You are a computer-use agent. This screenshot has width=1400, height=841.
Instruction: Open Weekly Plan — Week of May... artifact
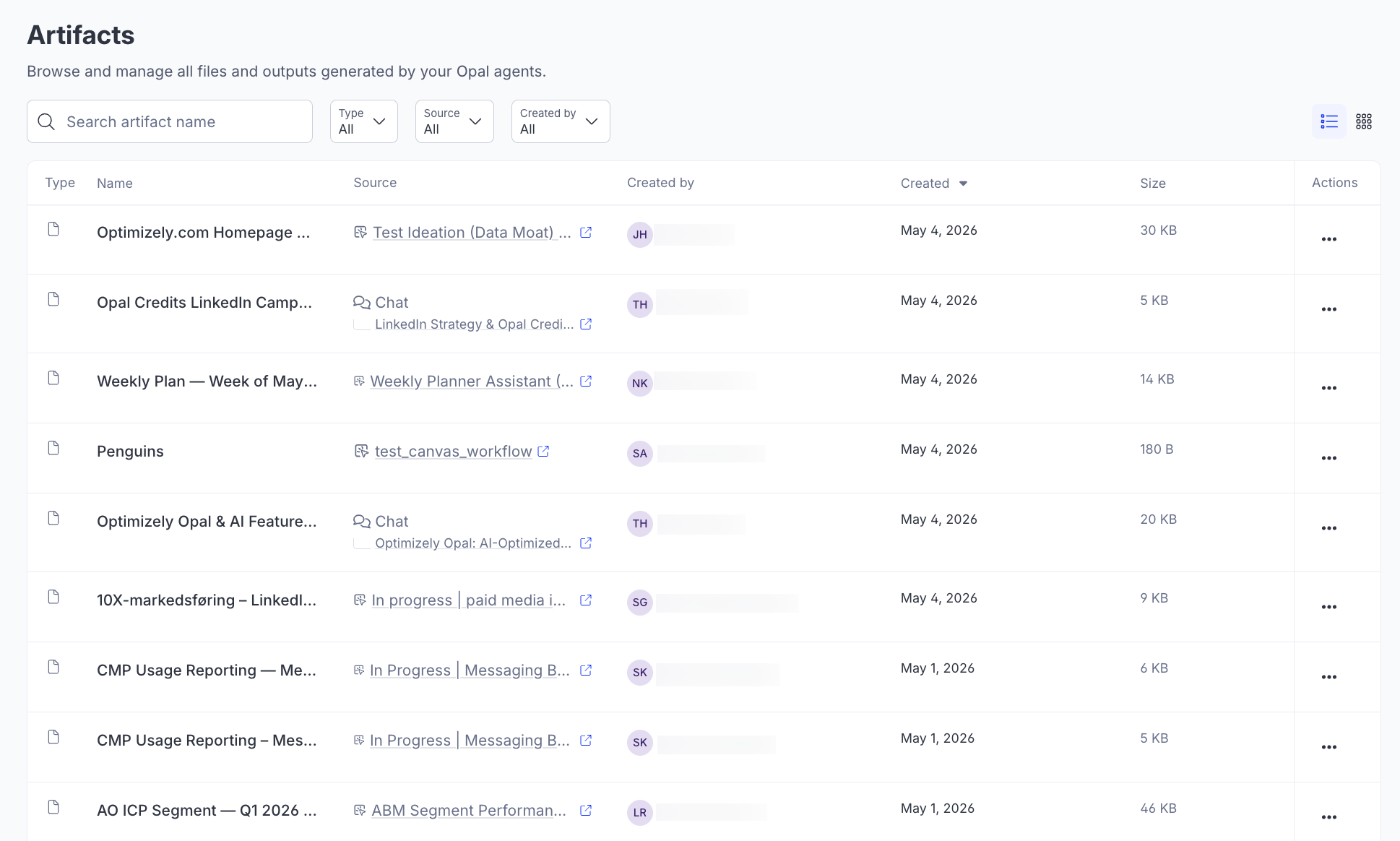point(207,381)
